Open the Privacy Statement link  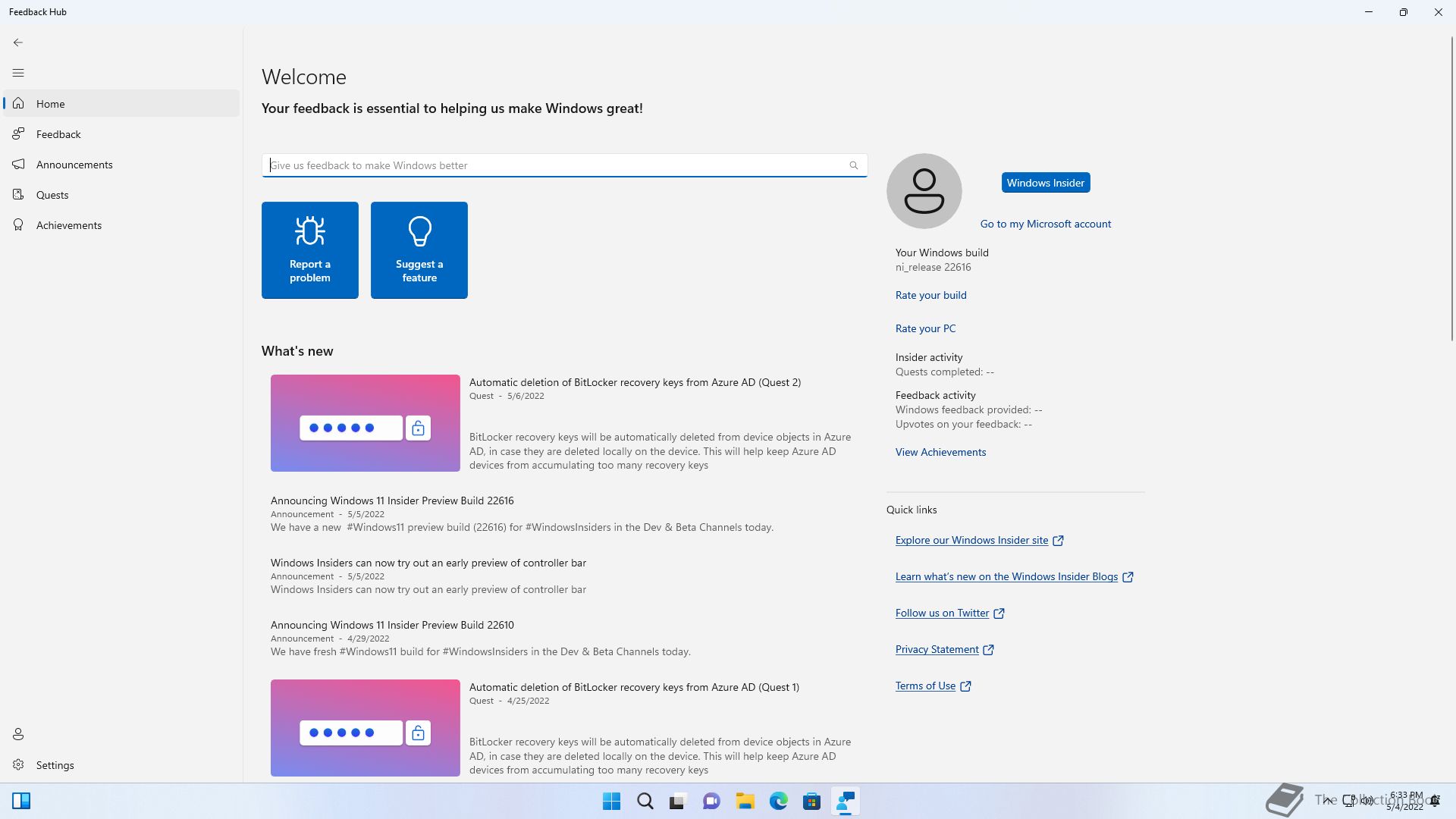click(937, 649)
